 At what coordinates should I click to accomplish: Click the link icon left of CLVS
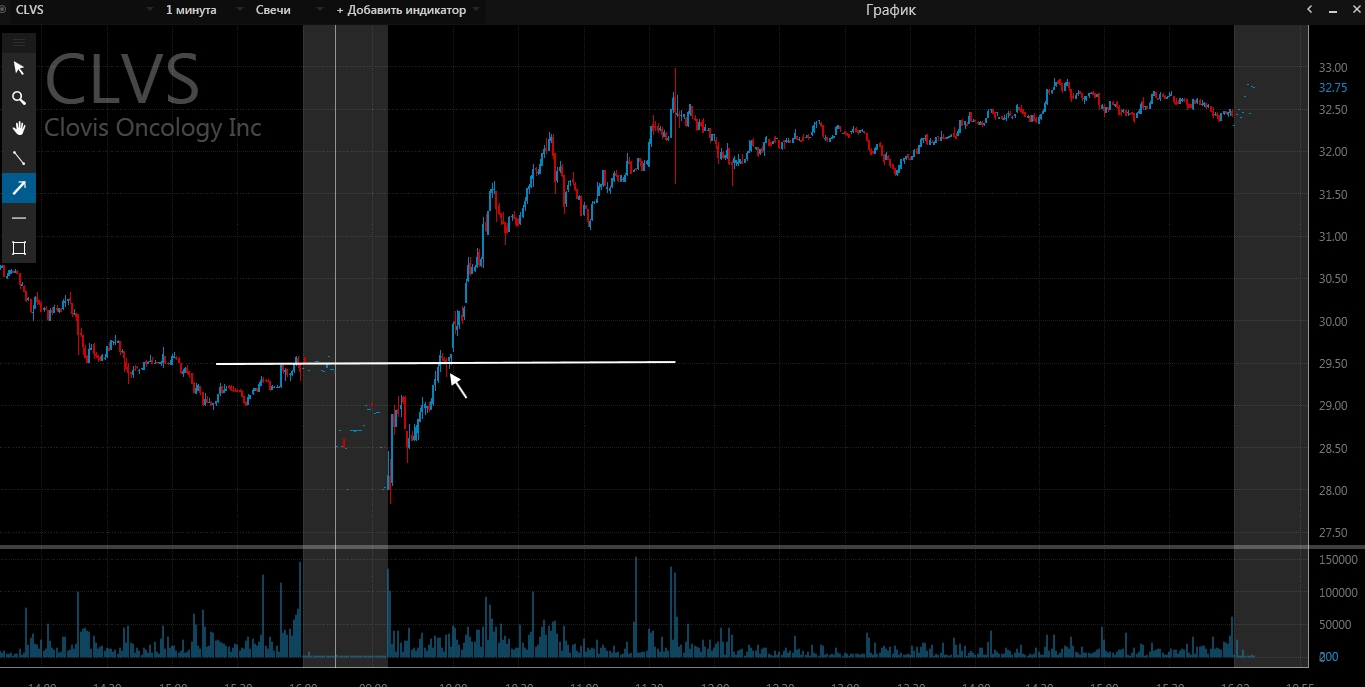(5, 10)
